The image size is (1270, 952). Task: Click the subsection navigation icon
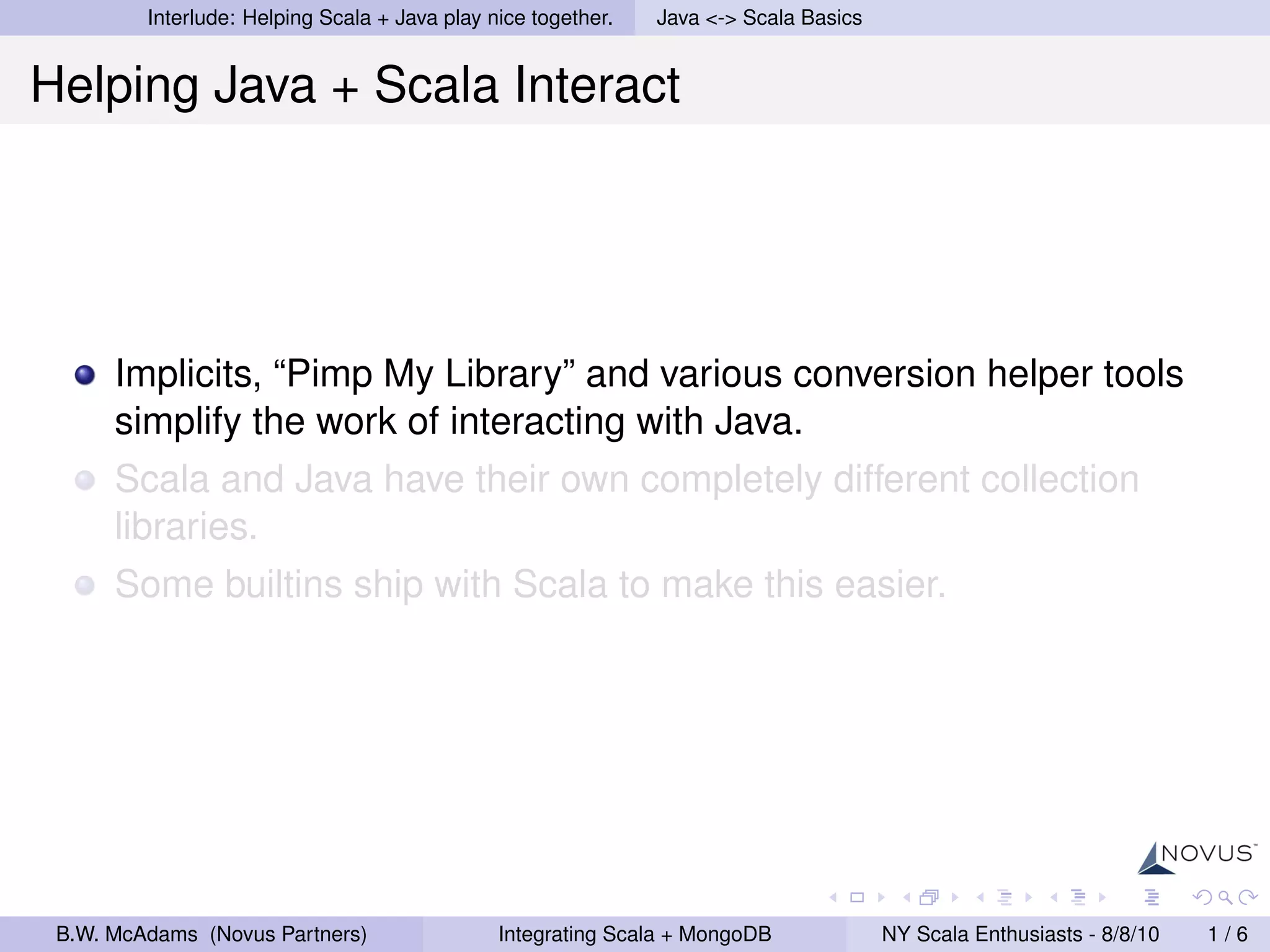point(1005,897)
